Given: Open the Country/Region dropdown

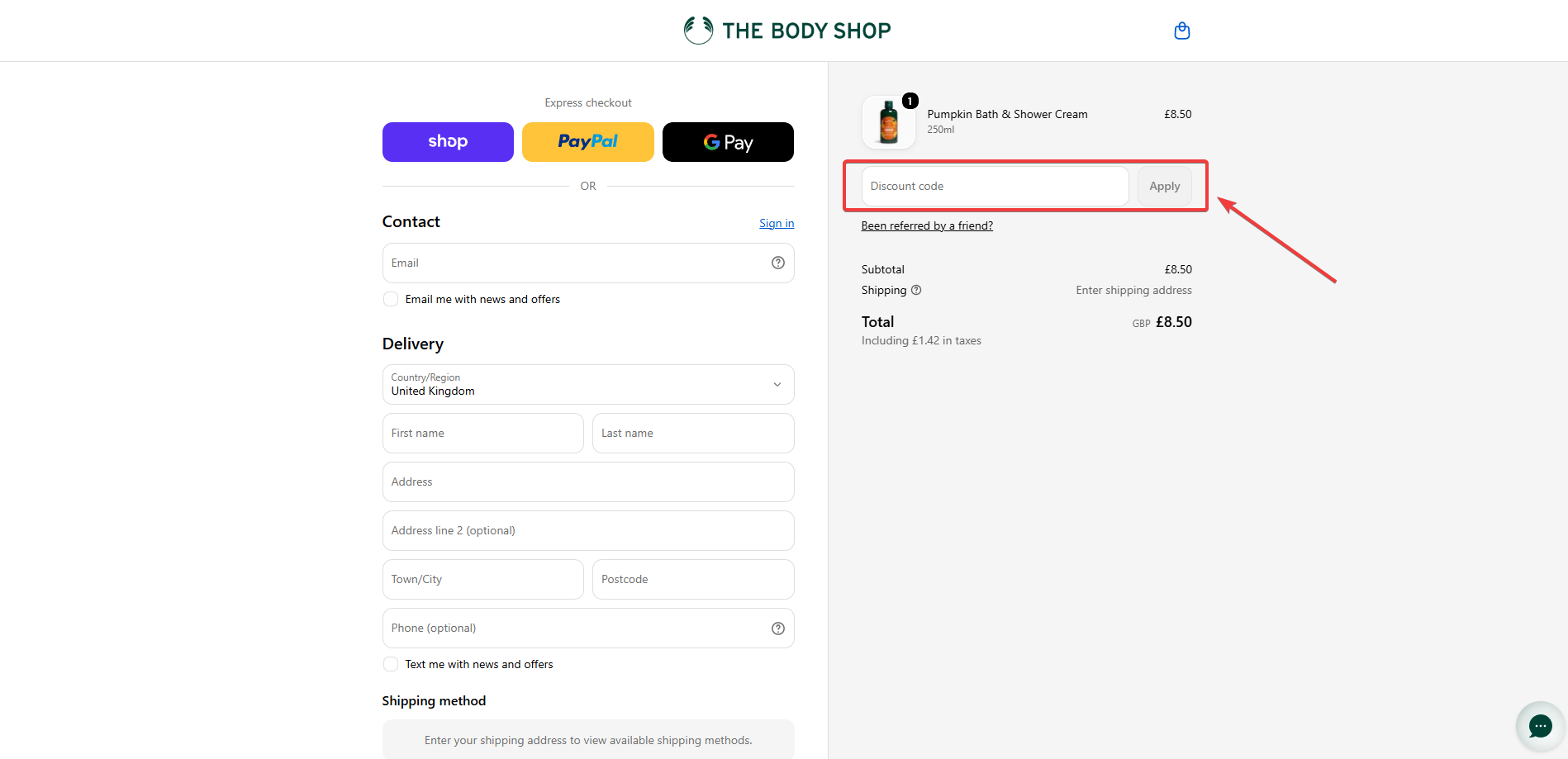Looking at the screenshot, I should [588, 384].
